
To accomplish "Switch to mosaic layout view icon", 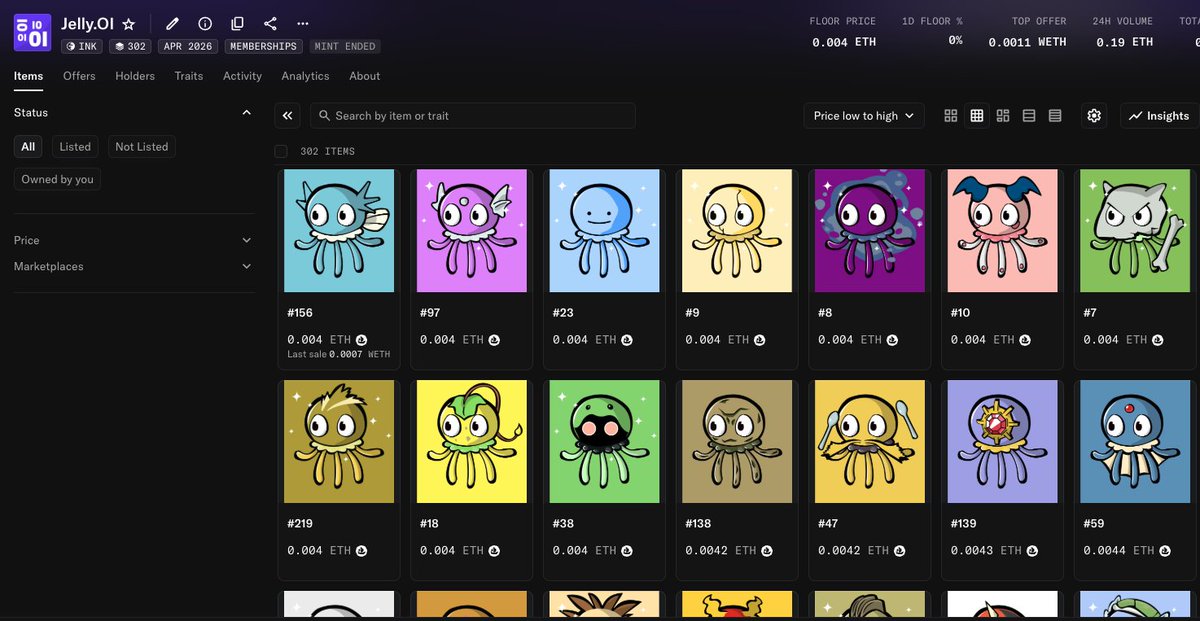I will tap(1003, 116).
